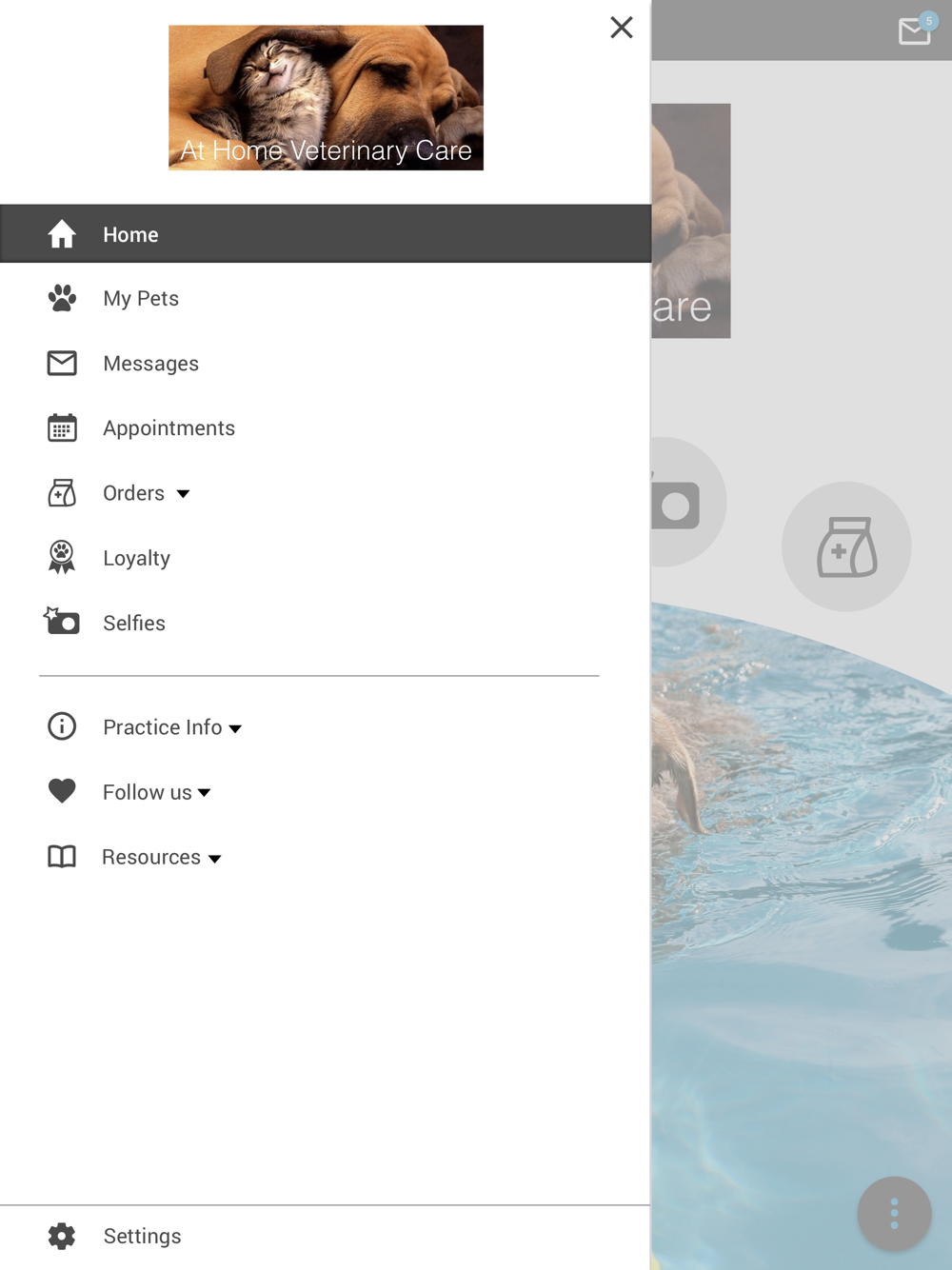
Task: Click the Messages envelope icon in menu
Action: (62, 363)
